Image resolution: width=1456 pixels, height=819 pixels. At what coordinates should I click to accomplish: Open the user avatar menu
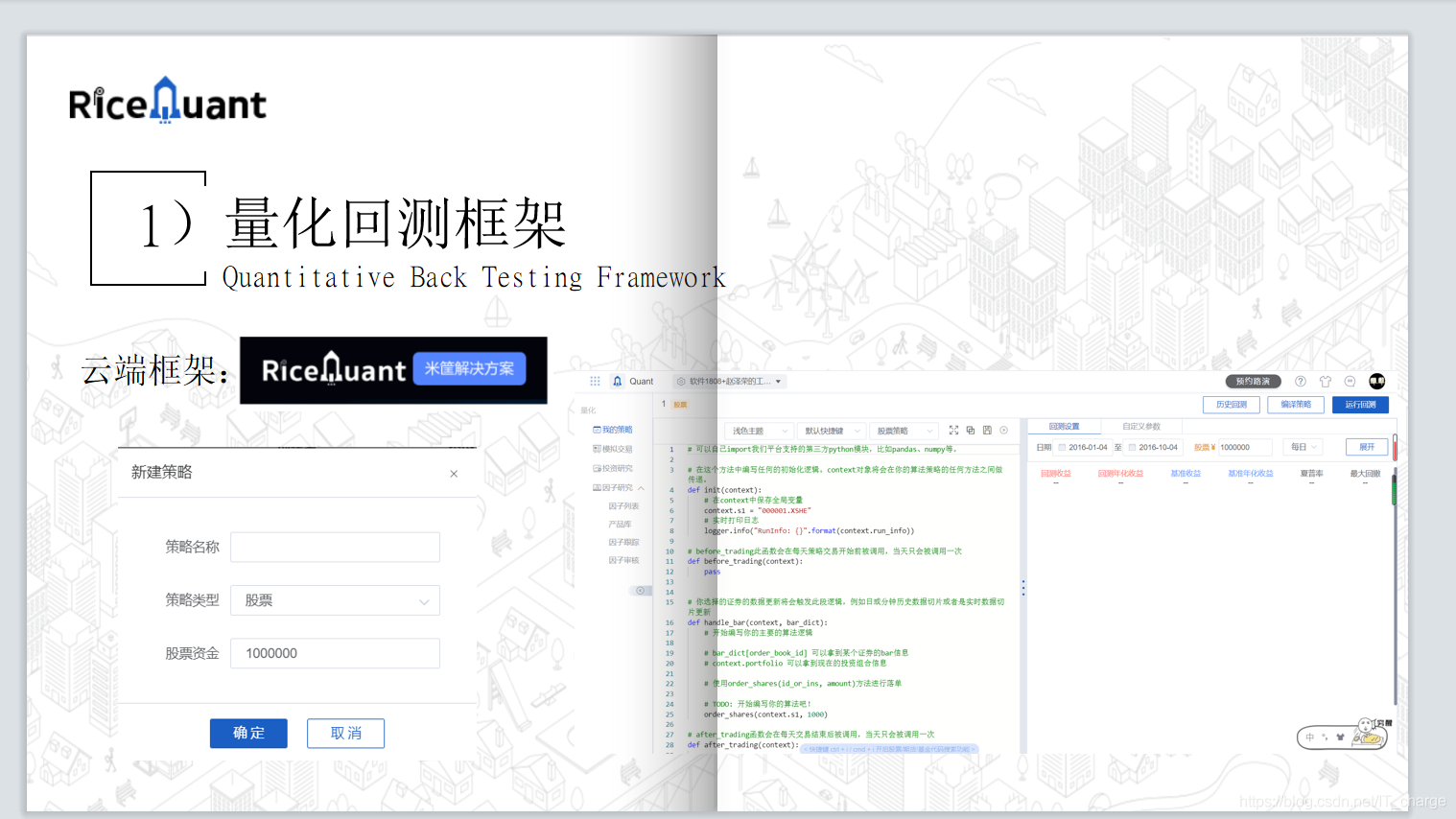click(x=1377, y=381)
